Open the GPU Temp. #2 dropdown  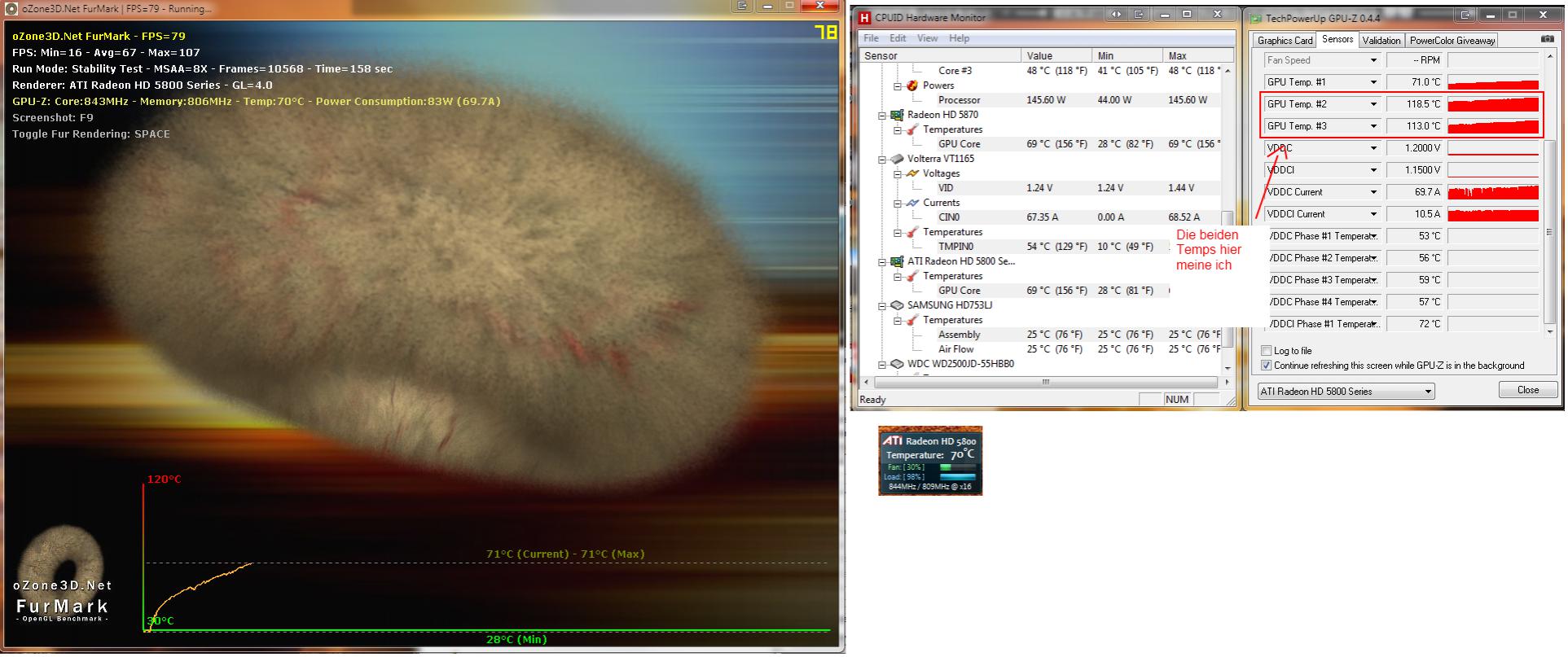coord(1373,104)
